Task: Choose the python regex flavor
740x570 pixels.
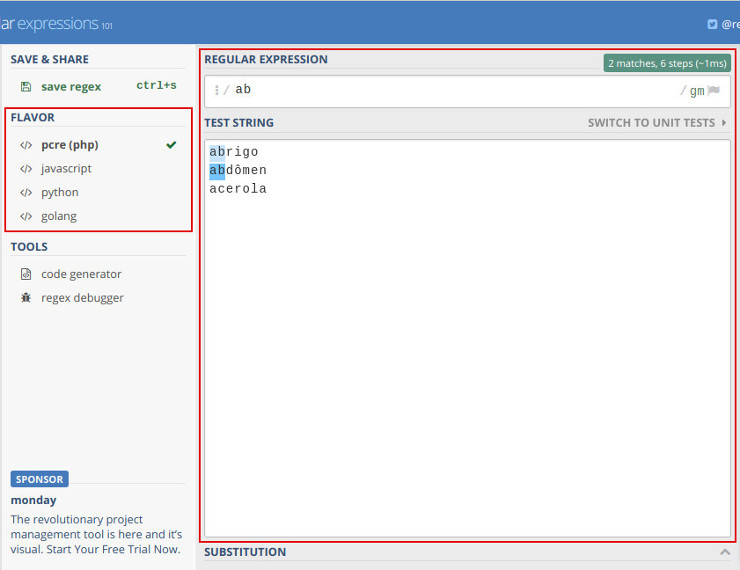Action: pyautogui.click(x=60, y=193)
